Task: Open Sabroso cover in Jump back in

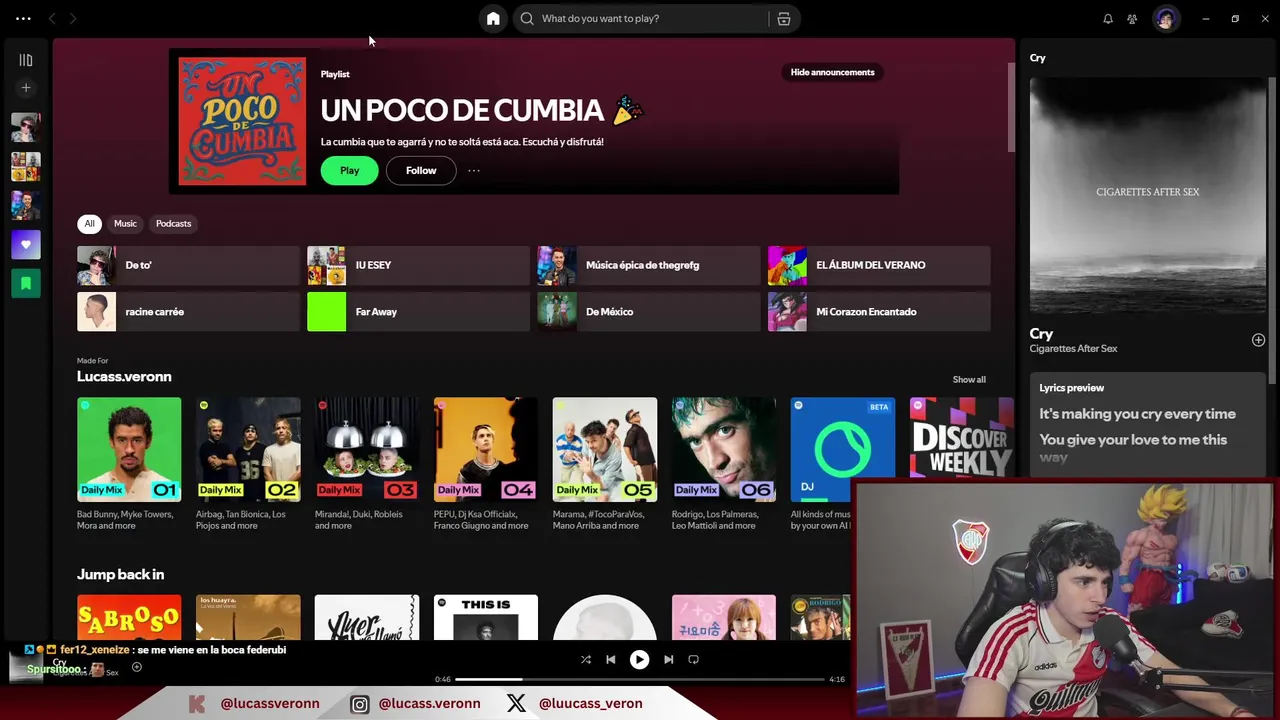Action: click(129, 617)
